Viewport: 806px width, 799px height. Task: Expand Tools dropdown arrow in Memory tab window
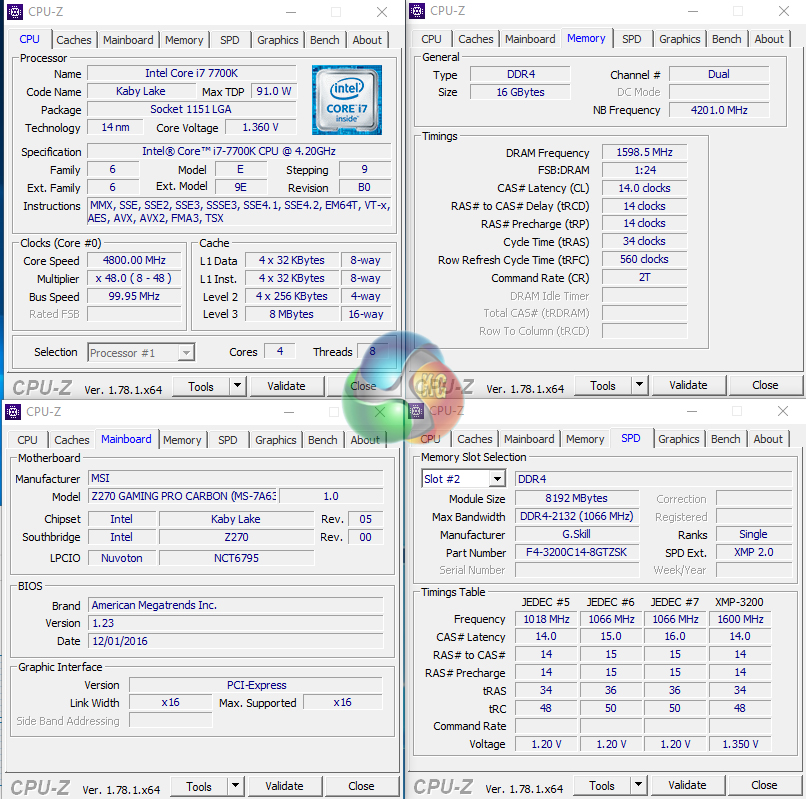pos(640,386)
